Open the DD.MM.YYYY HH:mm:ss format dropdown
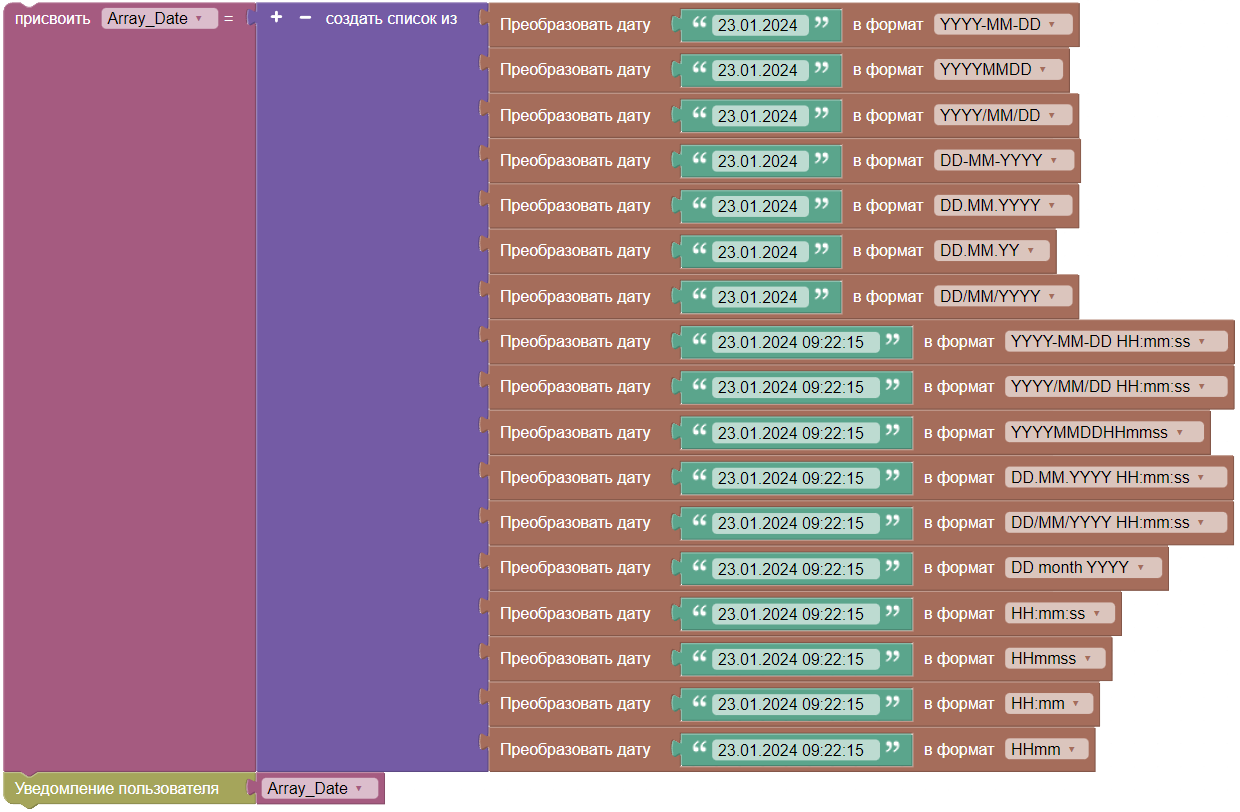The image size is (1240, 812). 1116,477
